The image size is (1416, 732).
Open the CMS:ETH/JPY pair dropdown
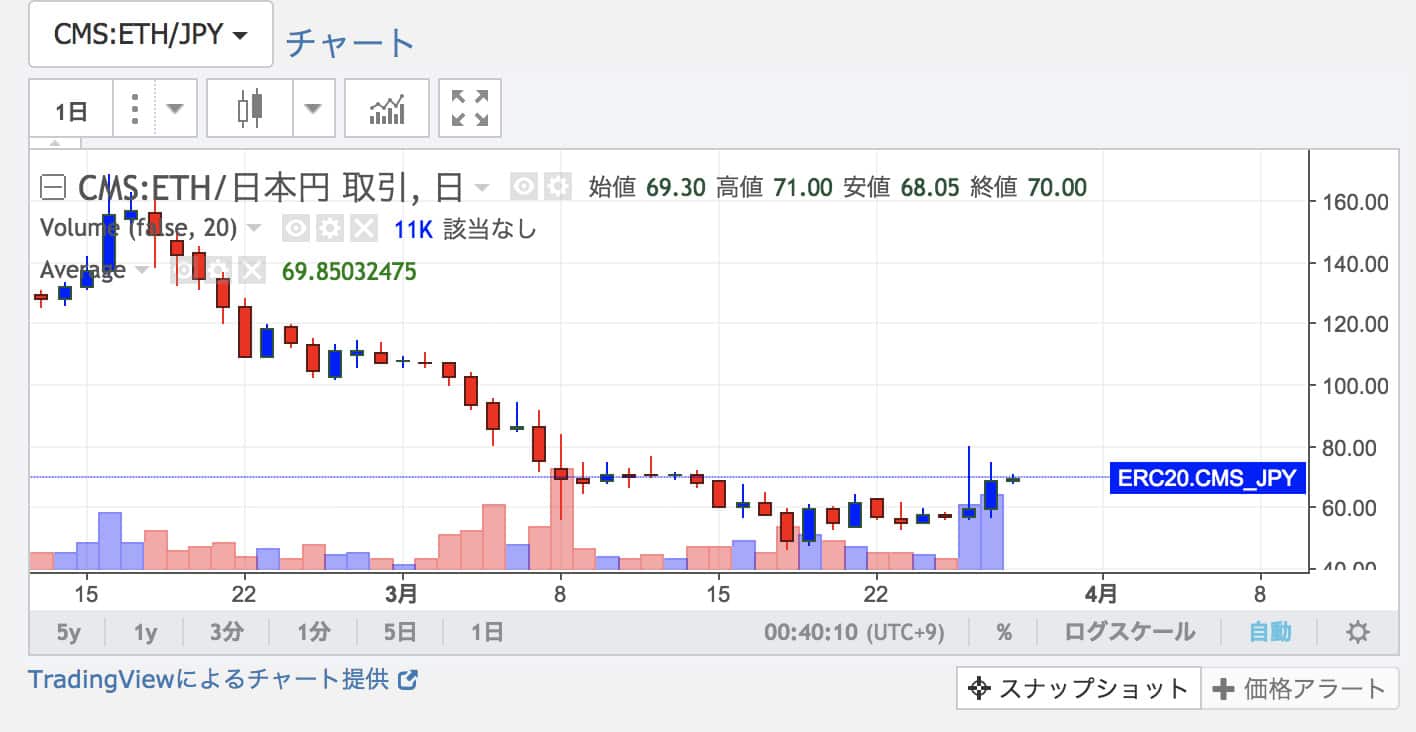150,35
